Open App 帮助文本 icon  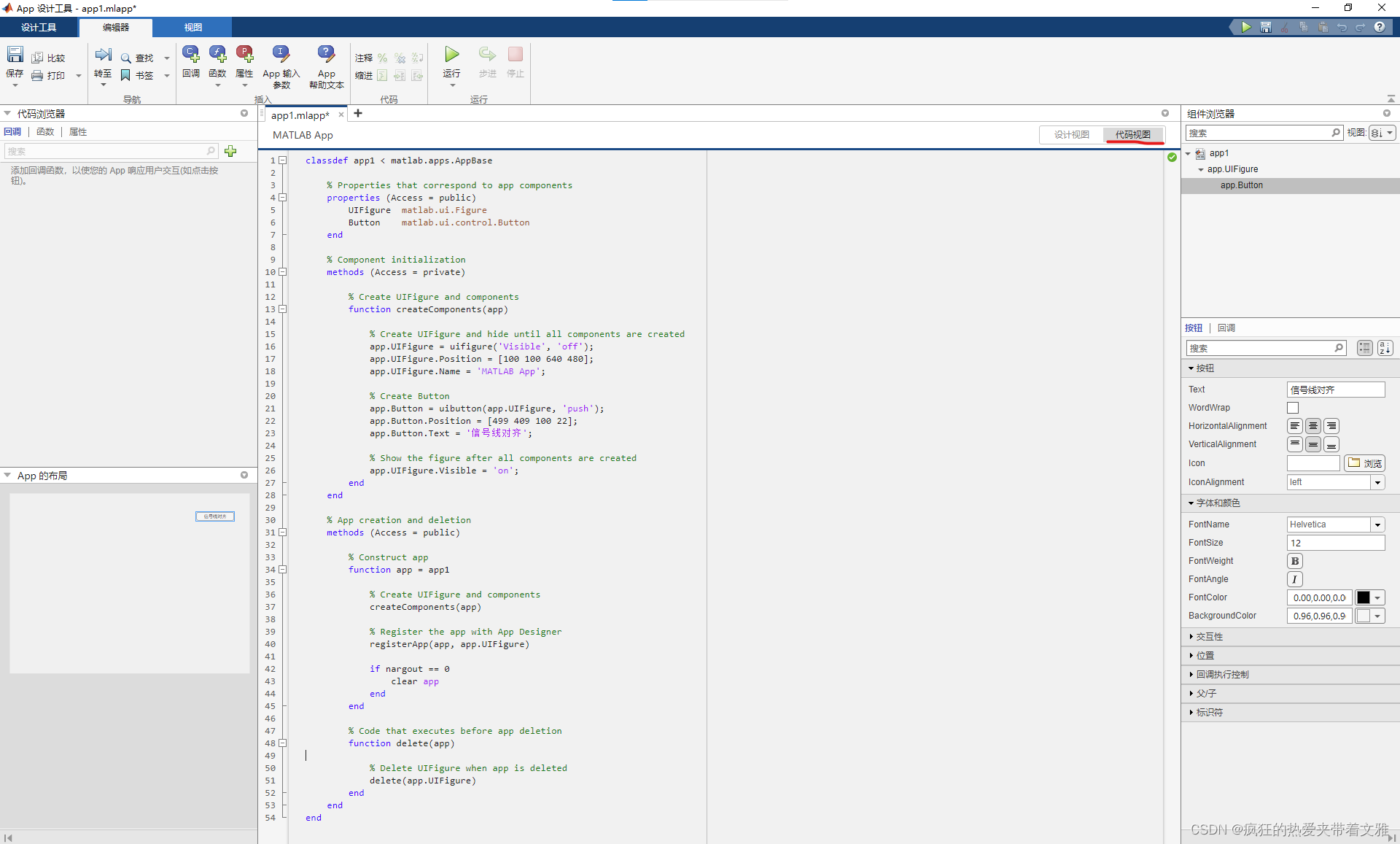[326, 55]
